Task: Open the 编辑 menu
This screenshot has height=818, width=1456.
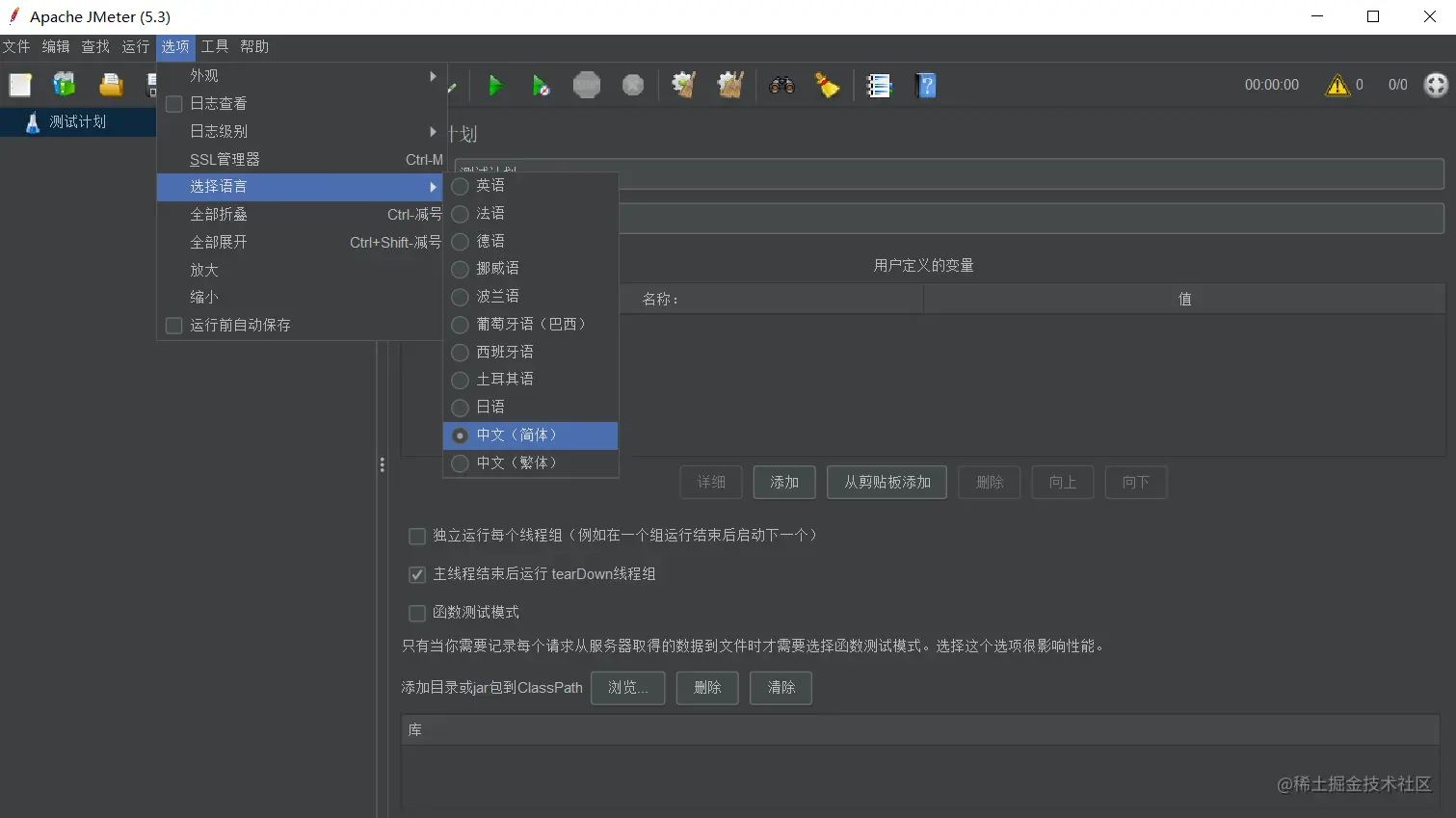Action: [x=56, y=46]
